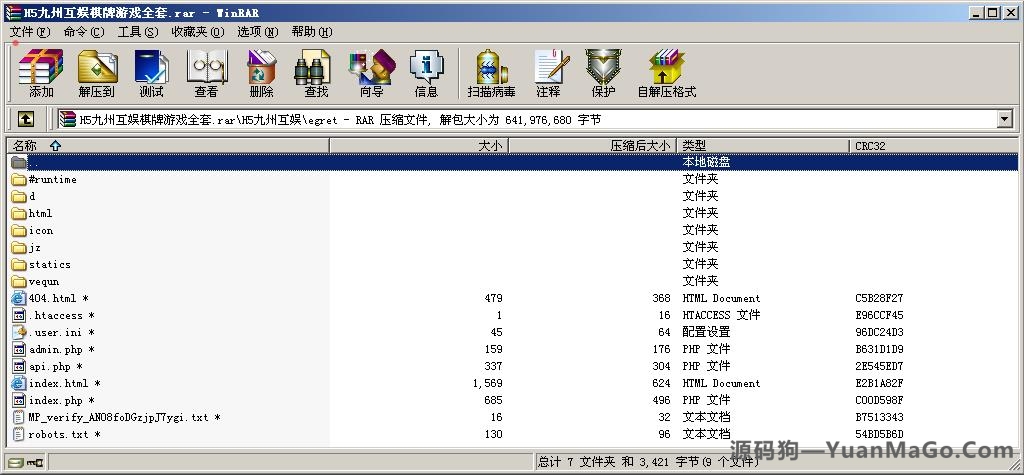This screenshot has height=475, width=1024.
Task: Open the Help (帮助) menu
Action: pos(312,31)
